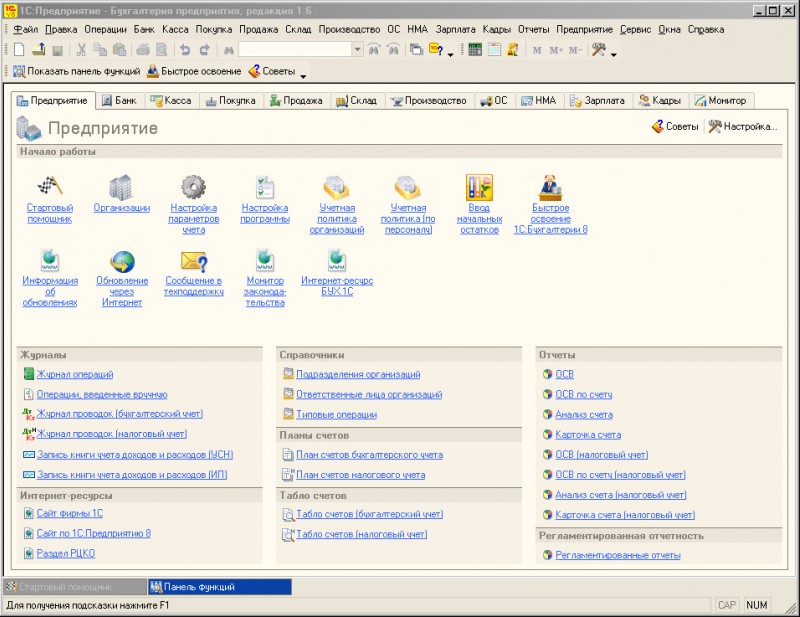
Task: Open Табло счетов (налоговый учет) link
Action: (362, 534)
